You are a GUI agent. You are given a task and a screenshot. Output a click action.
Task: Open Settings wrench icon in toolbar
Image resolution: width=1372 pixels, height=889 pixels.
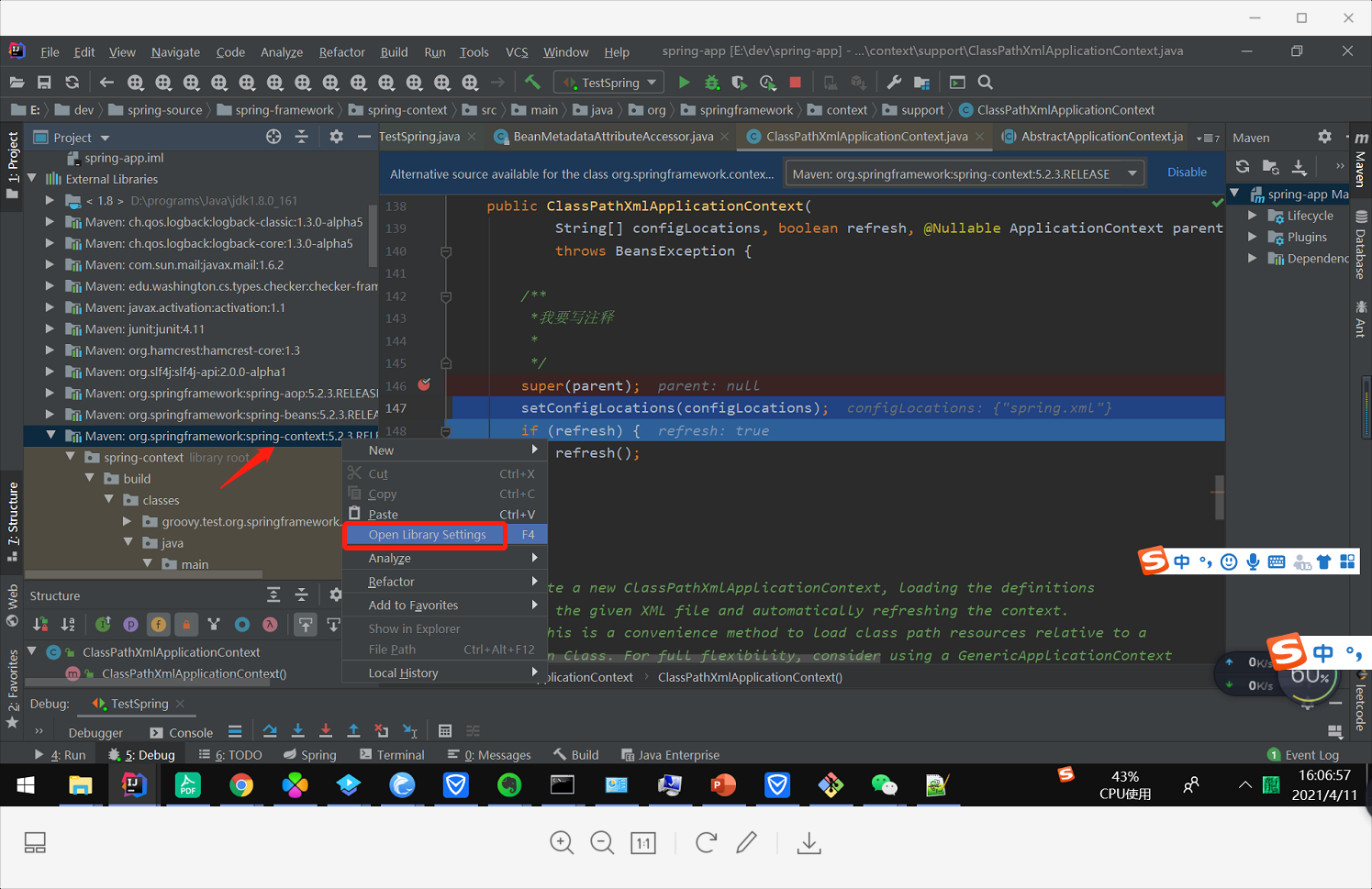pos(894,83)
